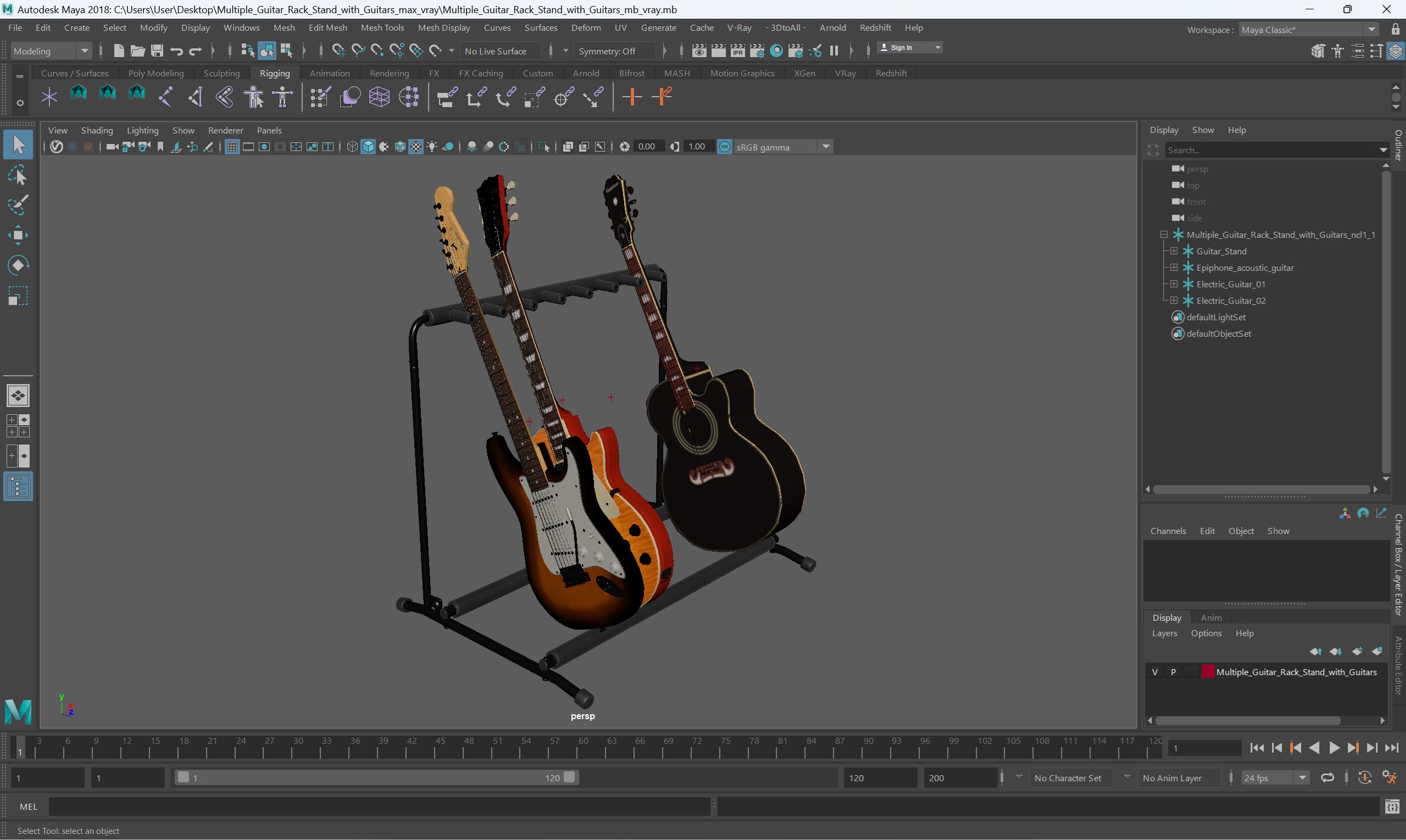
Task: Open the VRay menu
Action: [x=739, y=27]
